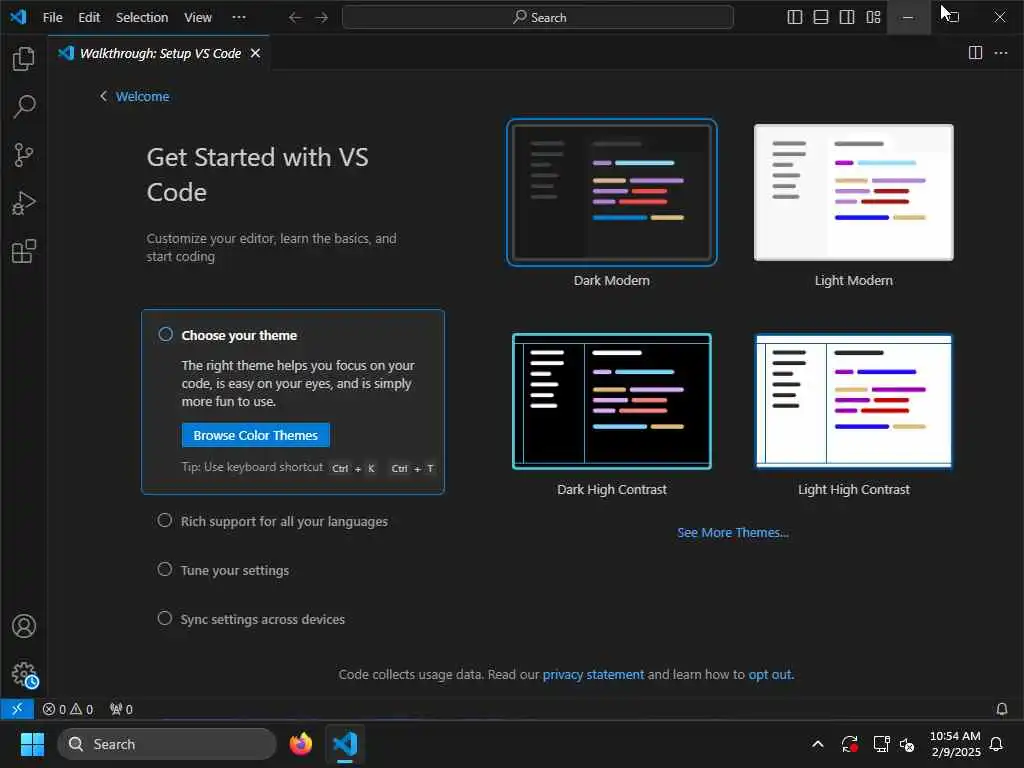Open the Accounts menu icon

tap(24, 626)
